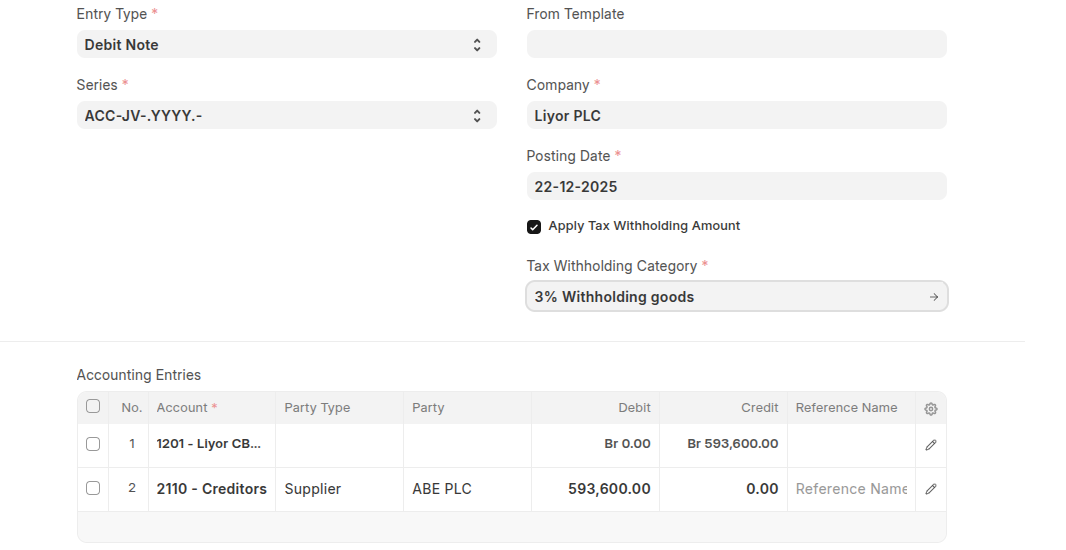Select all rows in Accounting Entries
Image resolution: width=1066 pixels, height=550 pixels.
click(93, 407)
